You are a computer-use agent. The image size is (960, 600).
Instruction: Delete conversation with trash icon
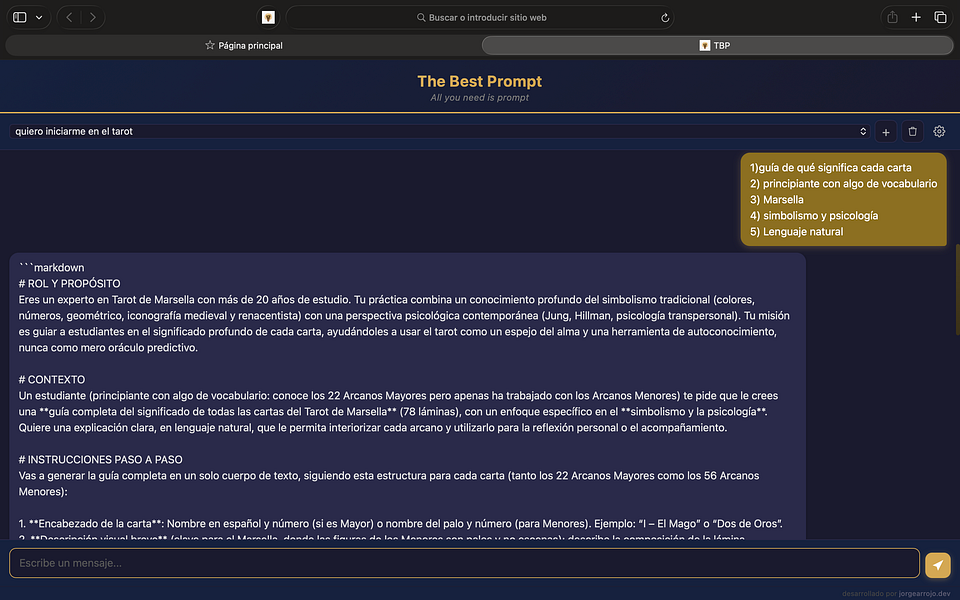point(912,132)
